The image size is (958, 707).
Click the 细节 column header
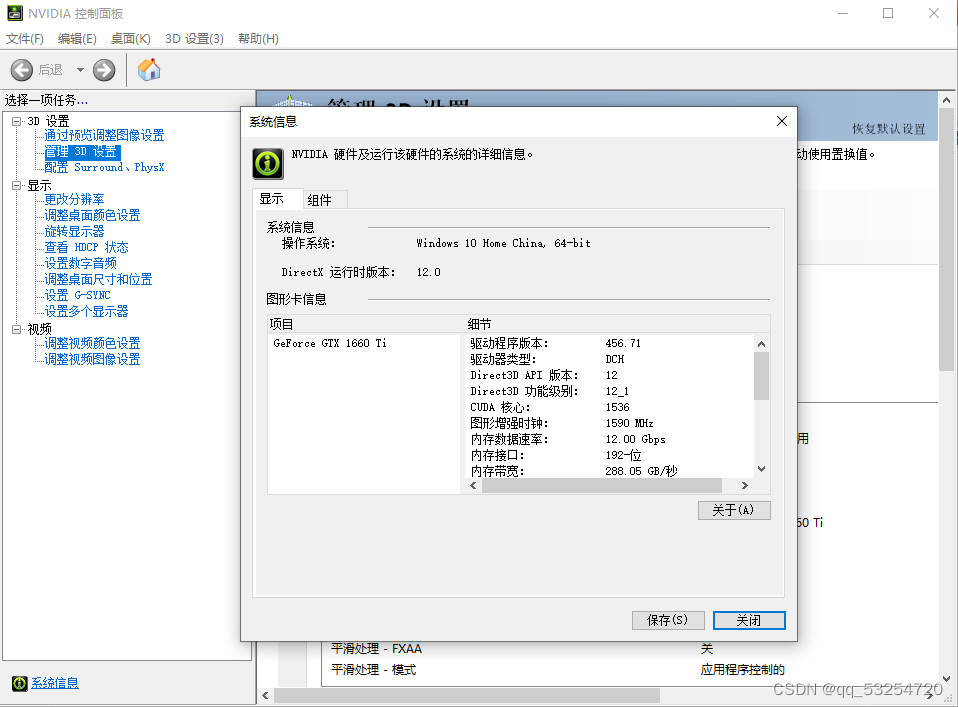pos(617,324)
